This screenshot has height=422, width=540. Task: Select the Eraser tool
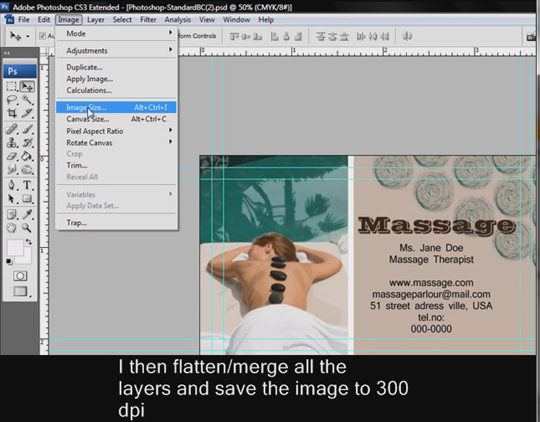pos(11,156)
